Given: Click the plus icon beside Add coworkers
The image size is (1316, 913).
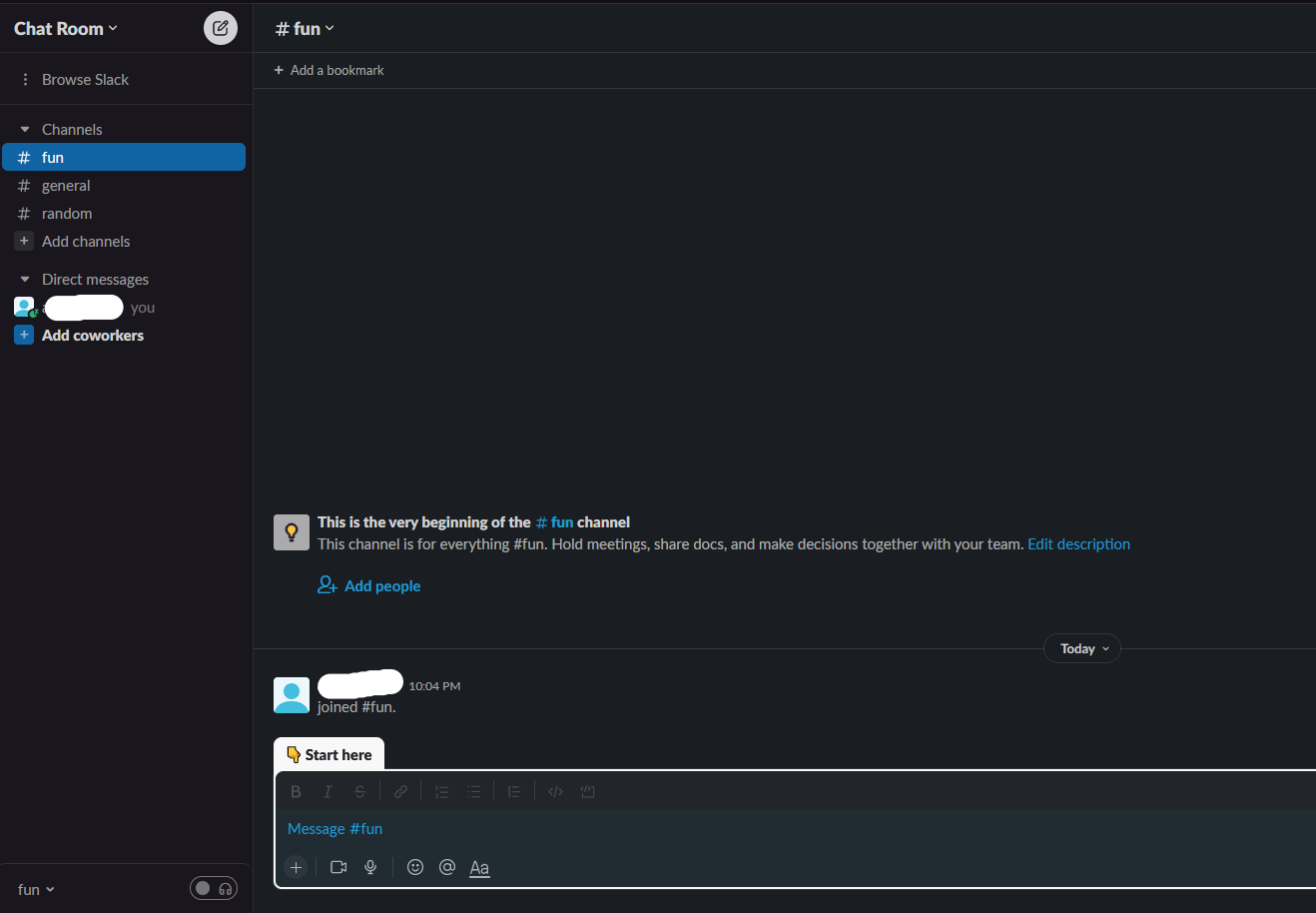Looking at the screenshot, I should point(25,335).
